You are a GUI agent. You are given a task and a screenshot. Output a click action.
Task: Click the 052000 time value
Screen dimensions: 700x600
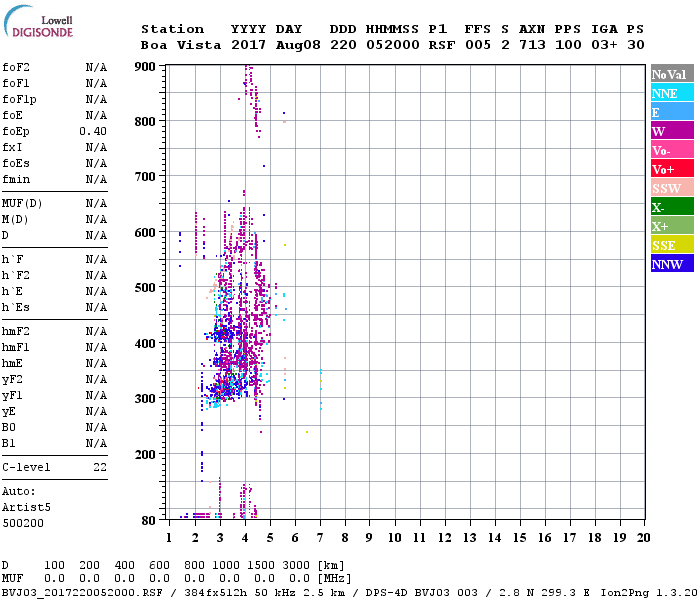(393, 46)
